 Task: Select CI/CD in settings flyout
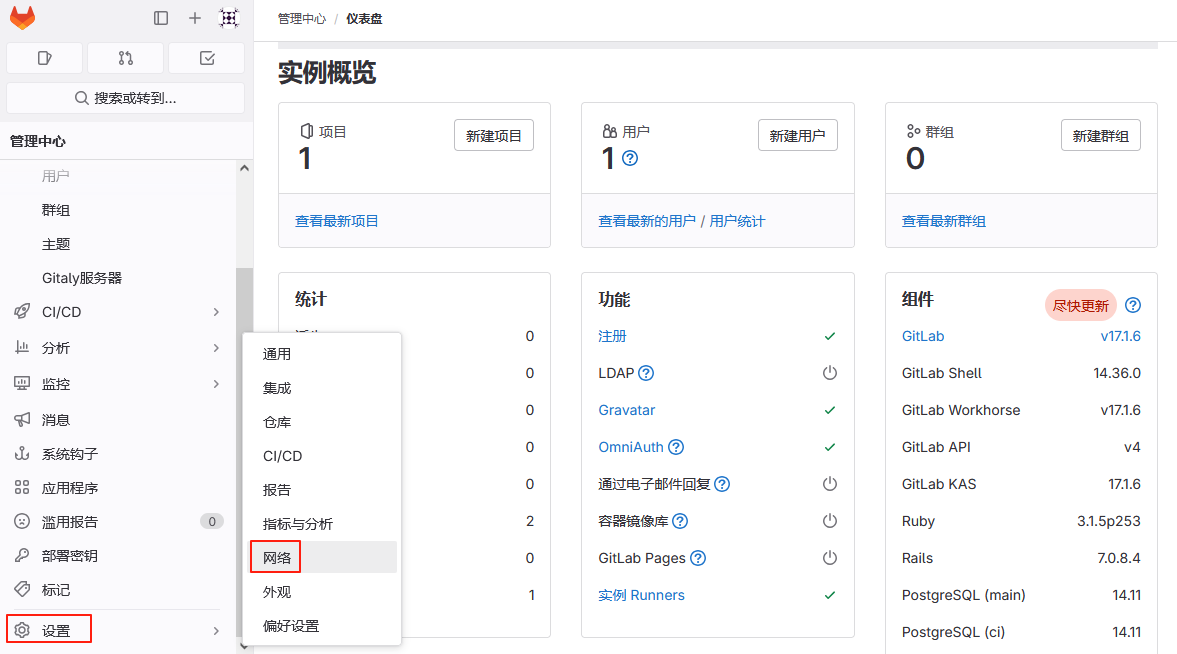pos(323,456)
